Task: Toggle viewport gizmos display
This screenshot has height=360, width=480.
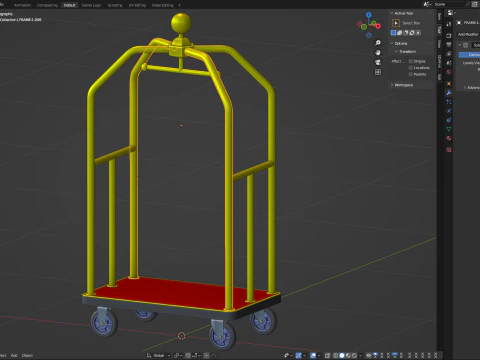Action: point(298,355)
